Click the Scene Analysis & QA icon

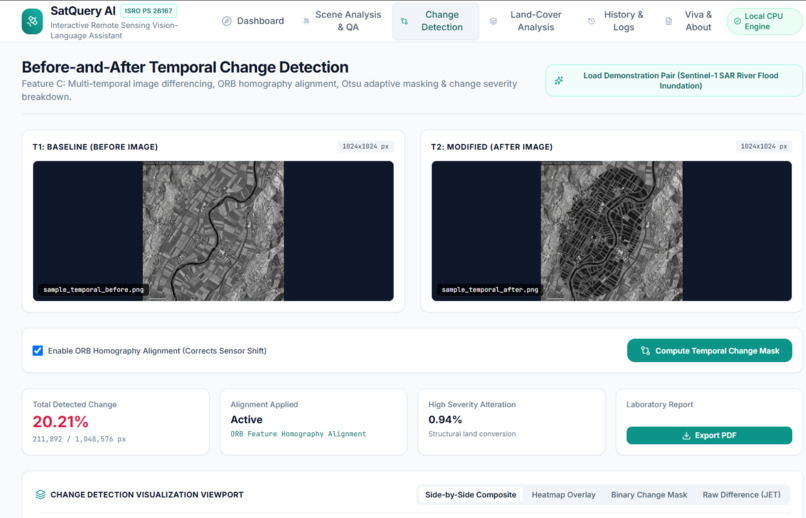click(x=306, y=21)
